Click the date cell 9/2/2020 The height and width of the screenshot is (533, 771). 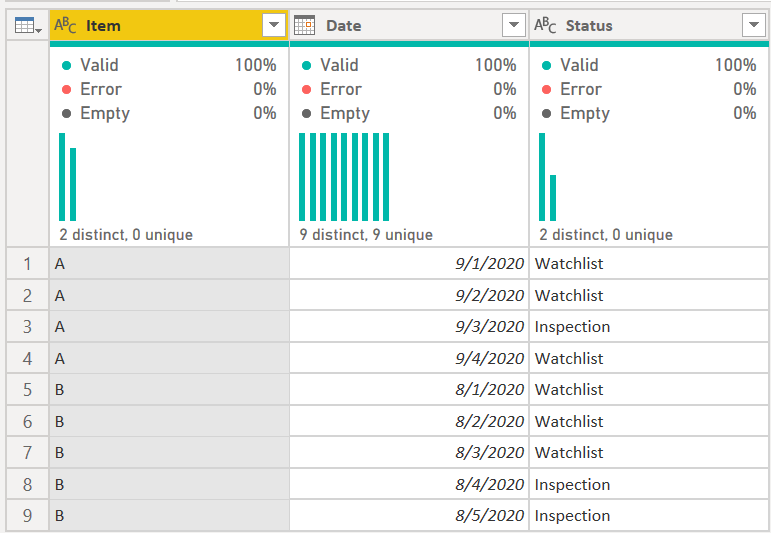click(x=409, y=295)
